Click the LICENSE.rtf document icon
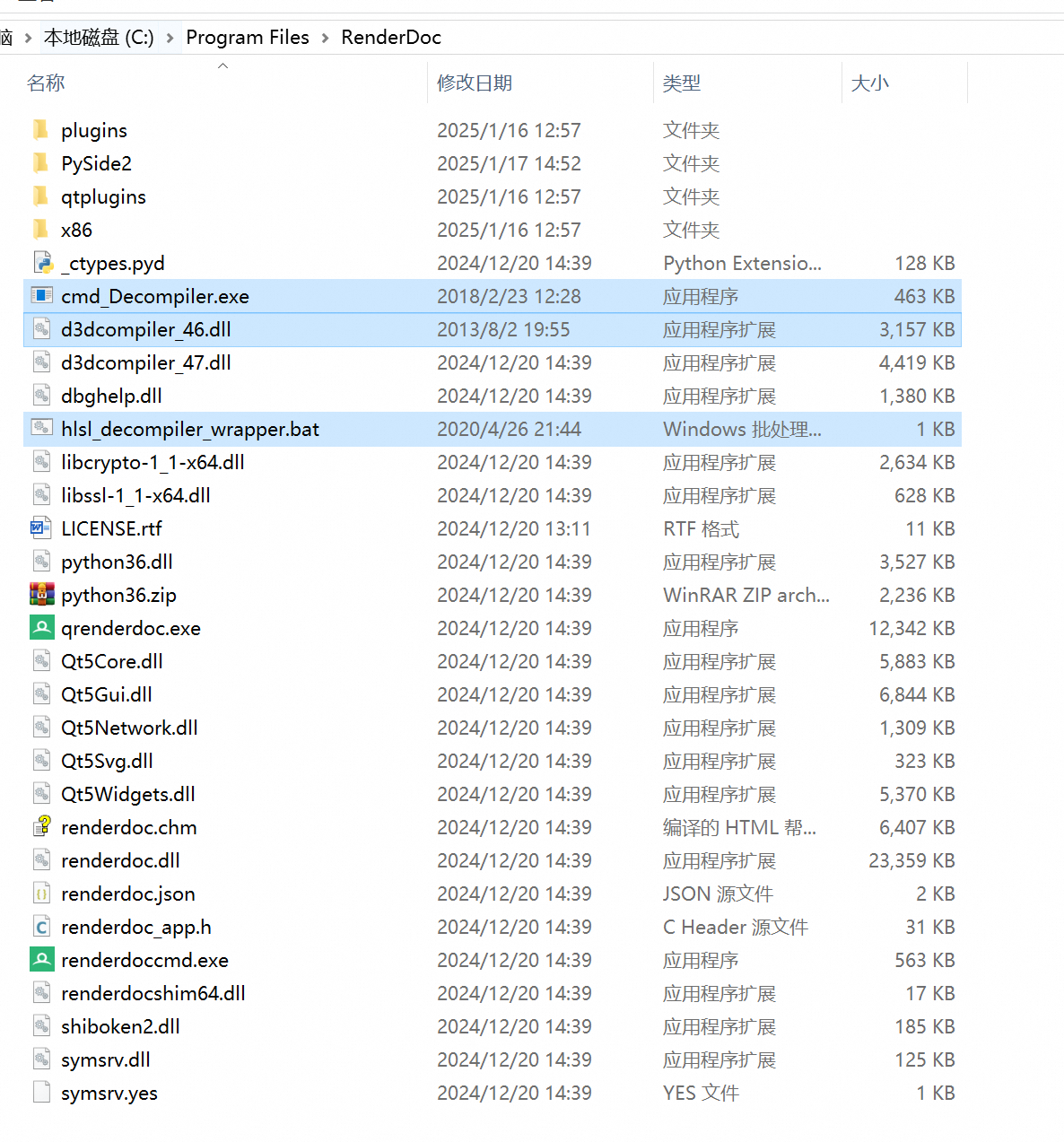 tap(39, 527)
